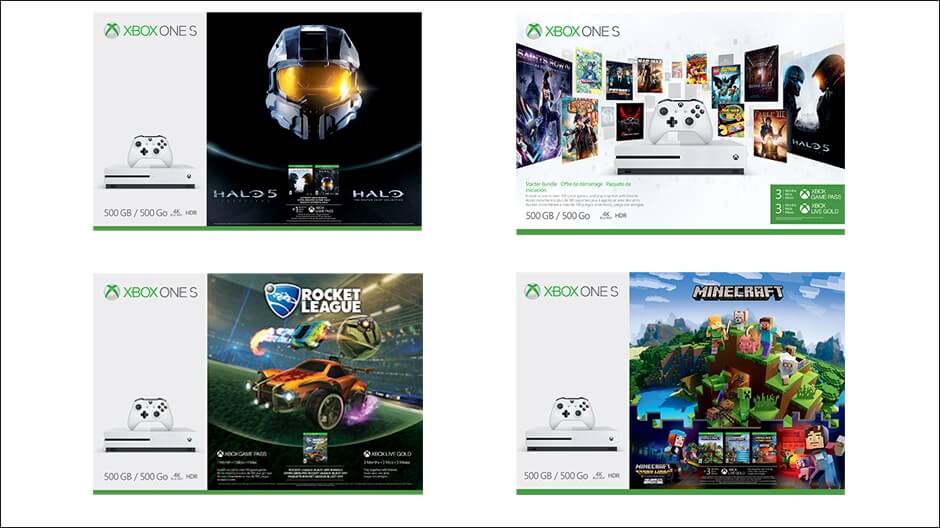Click the white controller on the Halo bundle box
Viewport: 940px width, 528px height.
click(x=150, y=151)
